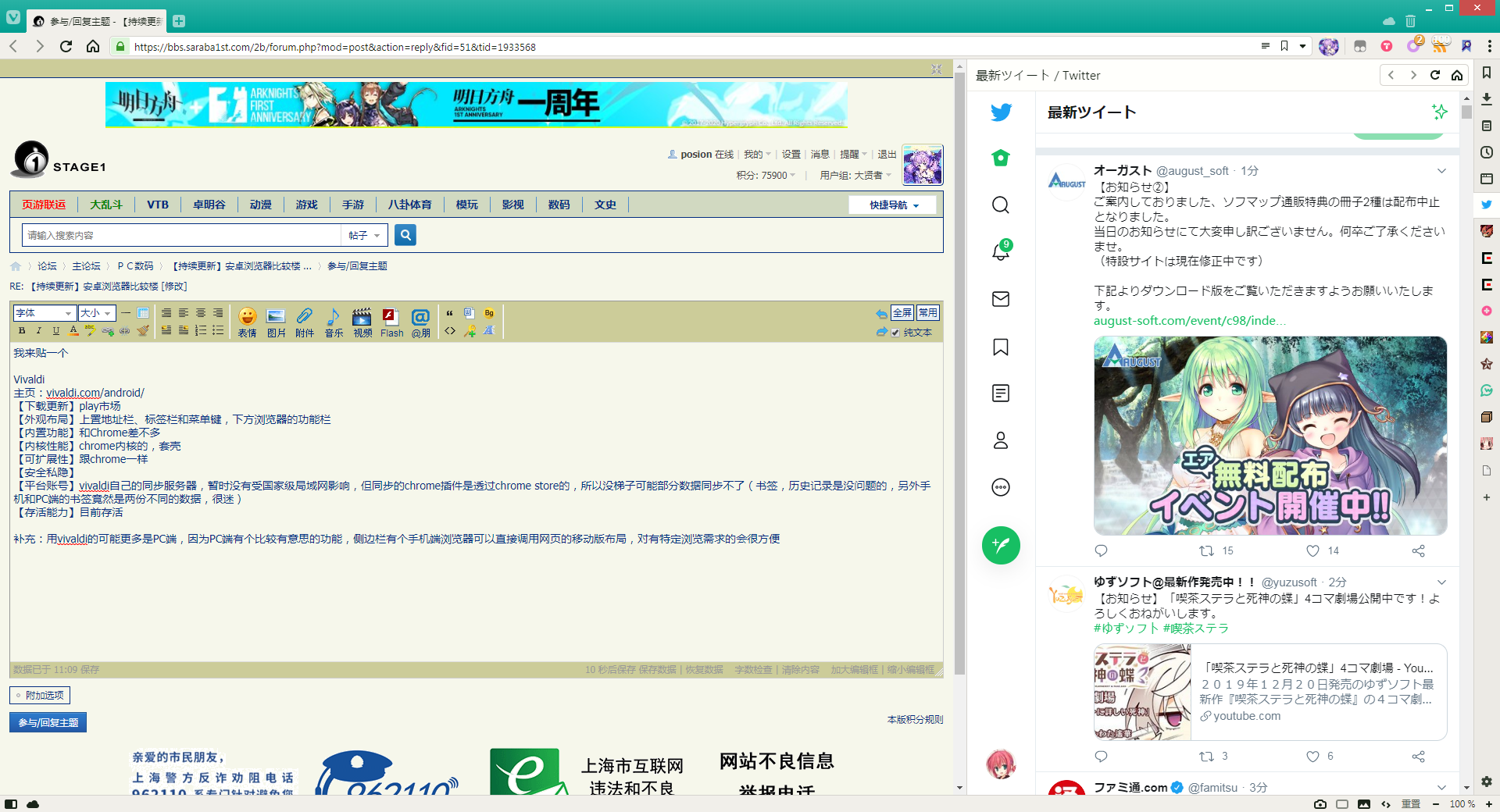Click the 常用 editor mode button

coord(928,313)
